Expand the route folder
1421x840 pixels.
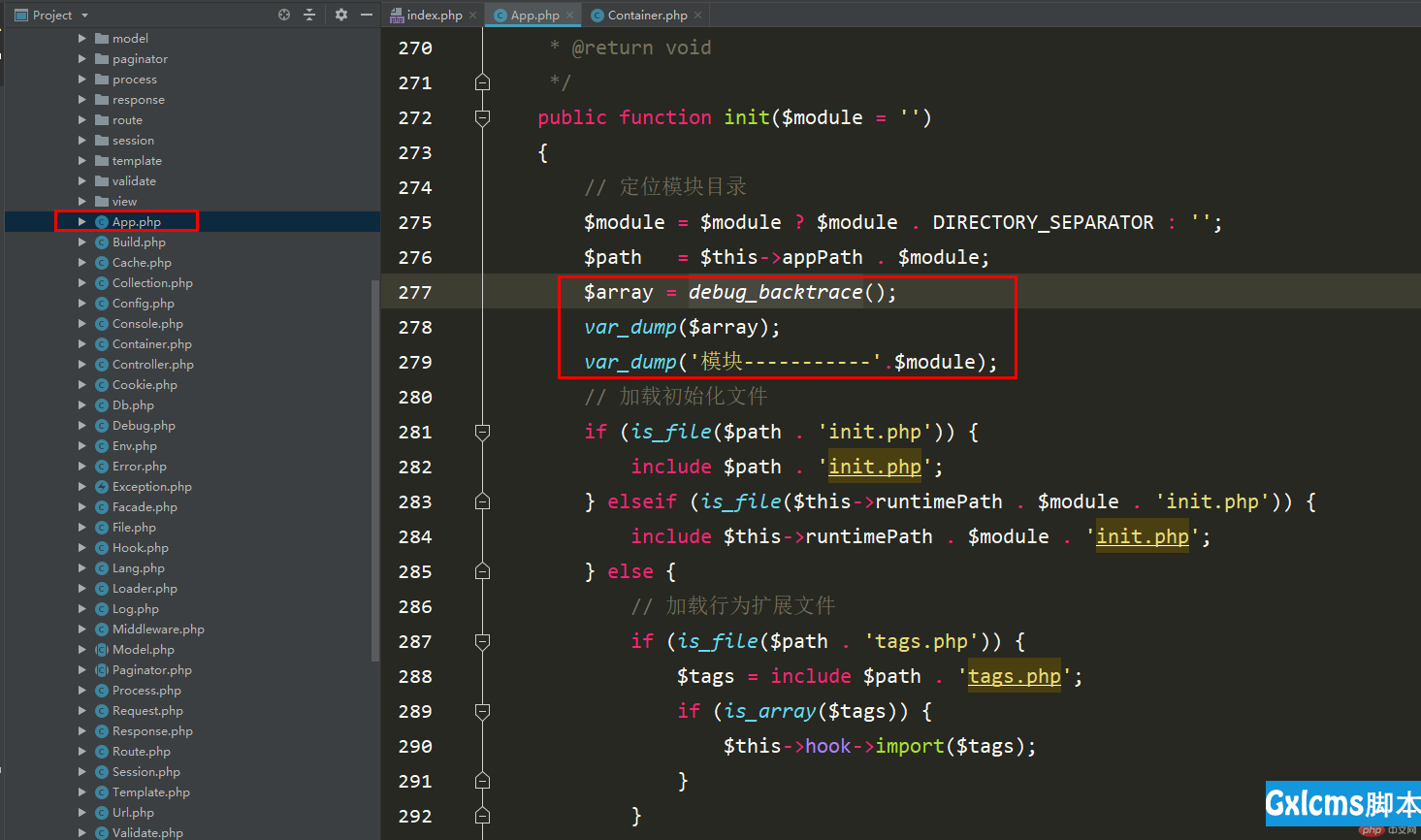point(82,120)
